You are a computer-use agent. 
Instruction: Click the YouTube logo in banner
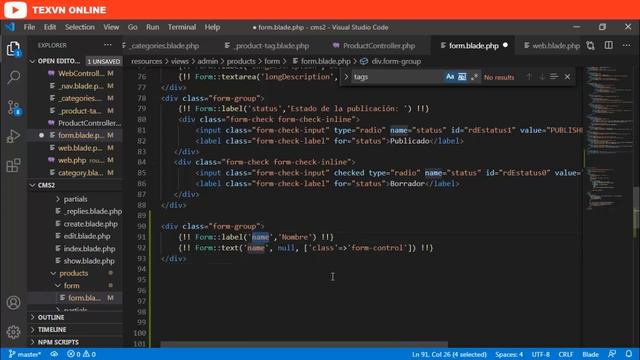pyautogui.click(x=16, y=10)
